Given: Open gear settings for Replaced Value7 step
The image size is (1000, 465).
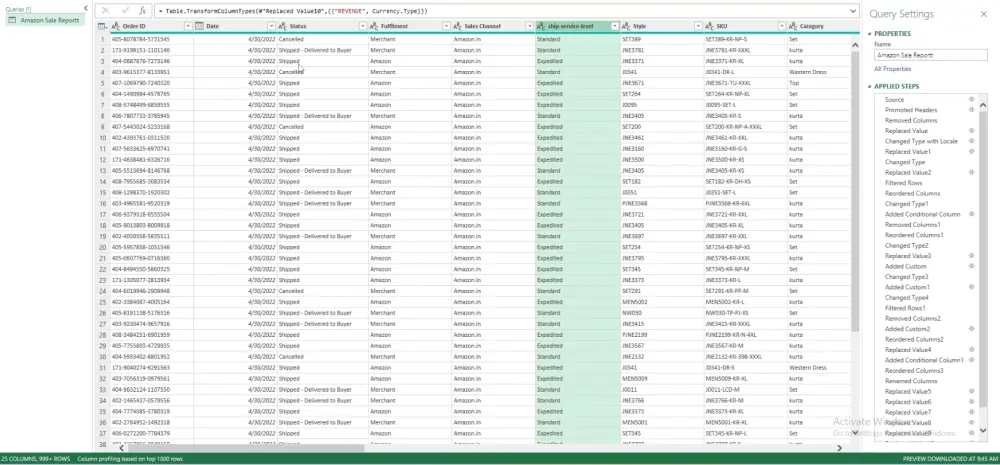Looking at the screenshot, I should (971, 412).
